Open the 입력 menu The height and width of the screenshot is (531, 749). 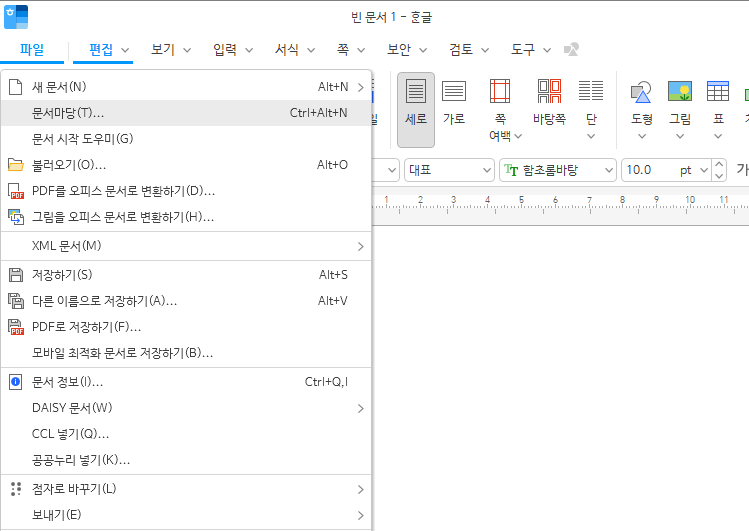pos(225,50)
